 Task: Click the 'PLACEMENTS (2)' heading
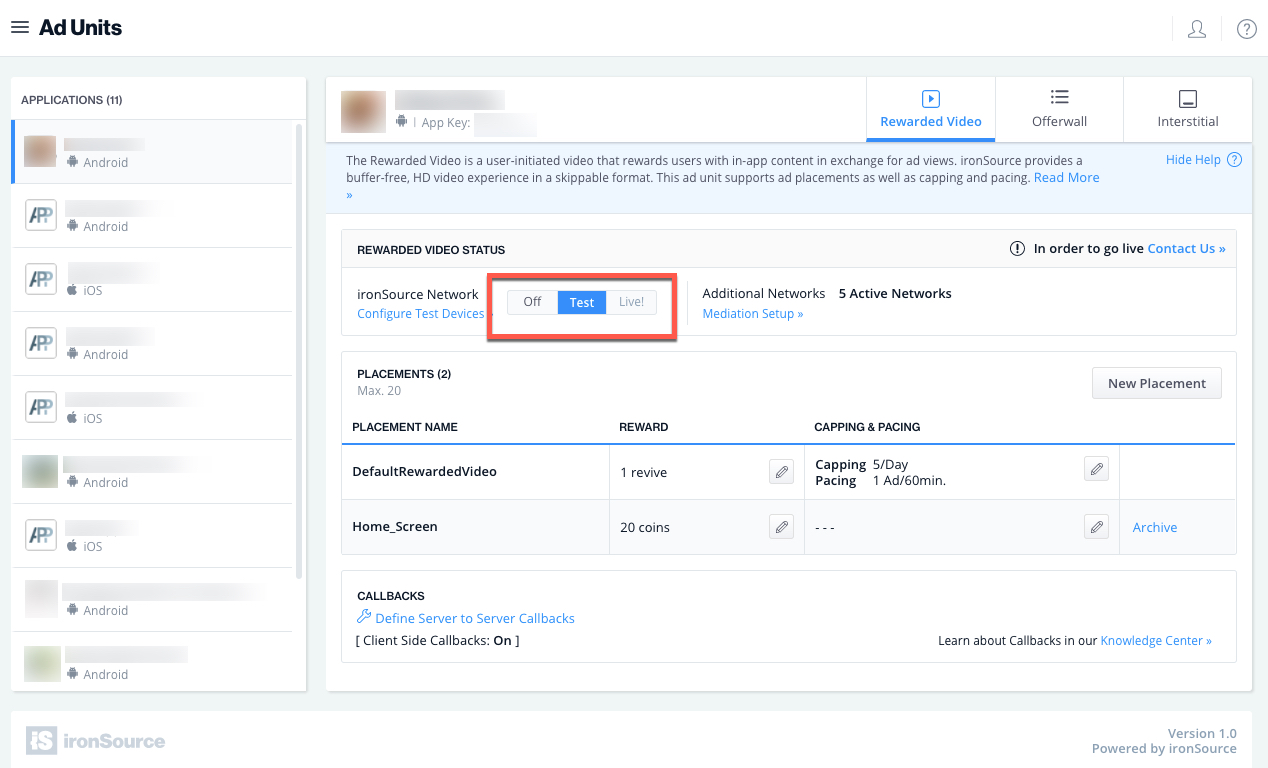click(404, 374)
